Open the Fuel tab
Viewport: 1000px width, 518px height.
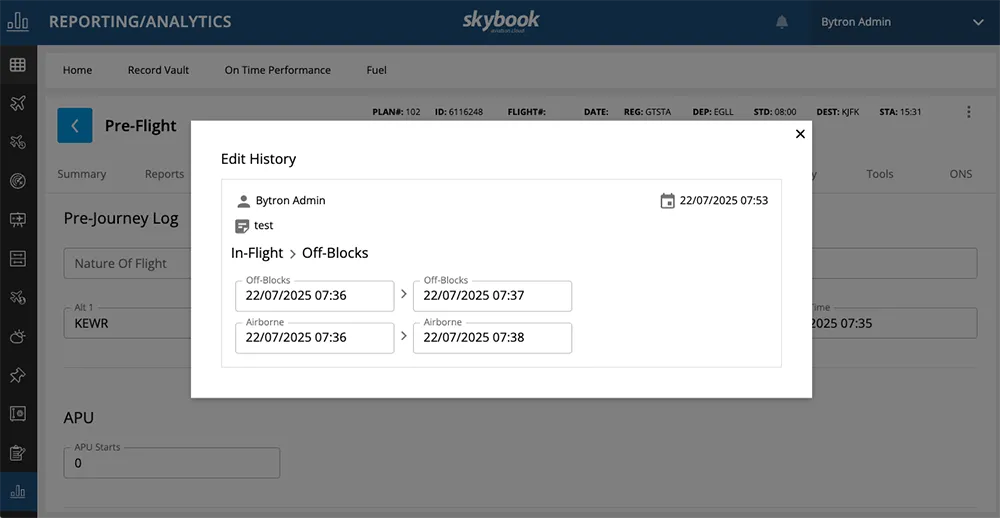(x=376, y=70)
